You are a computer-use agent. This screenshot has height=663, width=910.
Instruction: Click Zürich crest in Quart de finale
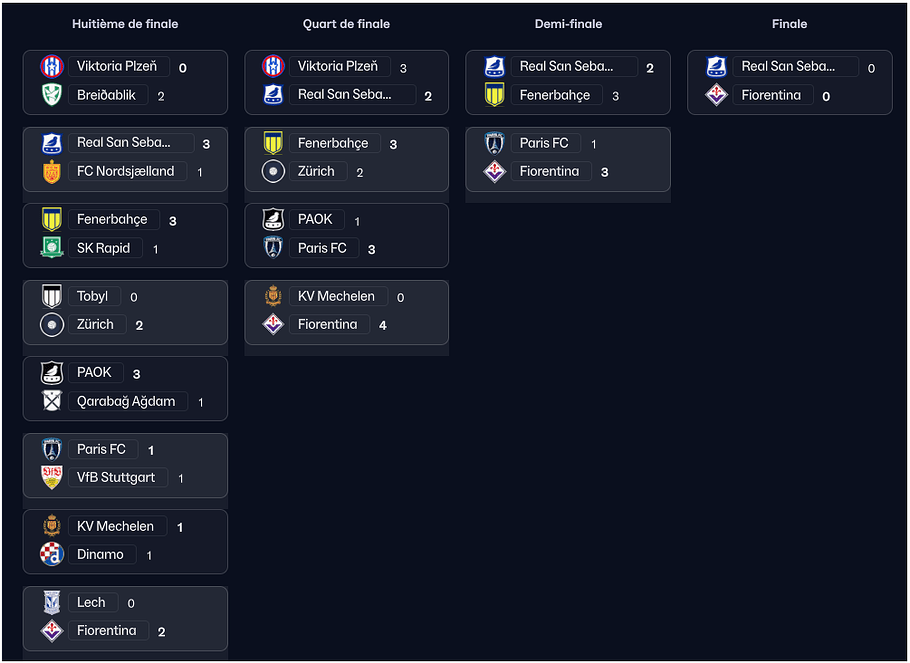[273, 171]
